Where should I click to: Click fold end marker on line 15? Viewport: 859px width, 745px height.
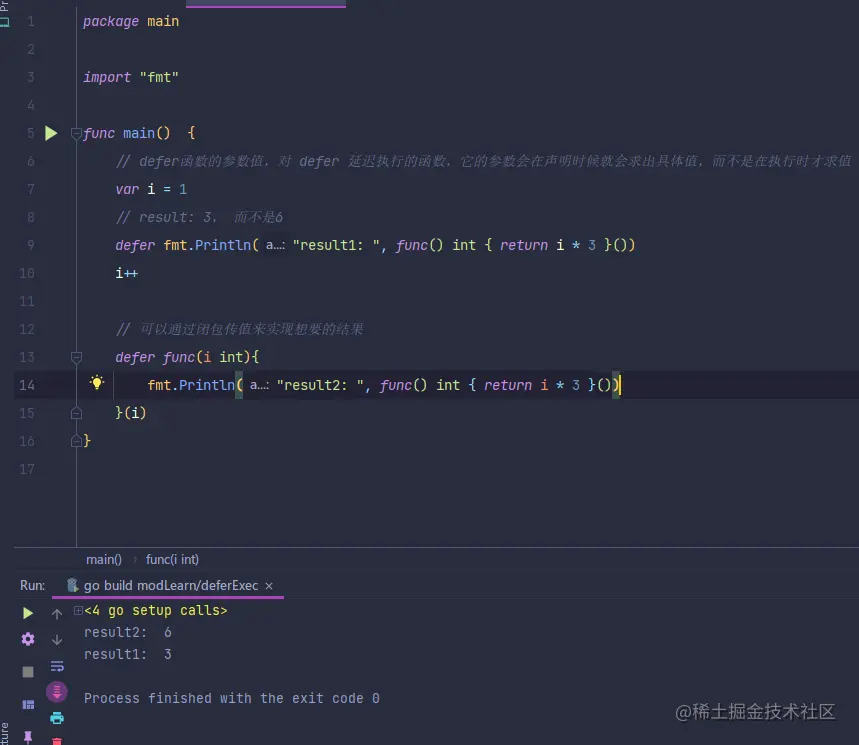pyautogui.click(x=76, y=413)
